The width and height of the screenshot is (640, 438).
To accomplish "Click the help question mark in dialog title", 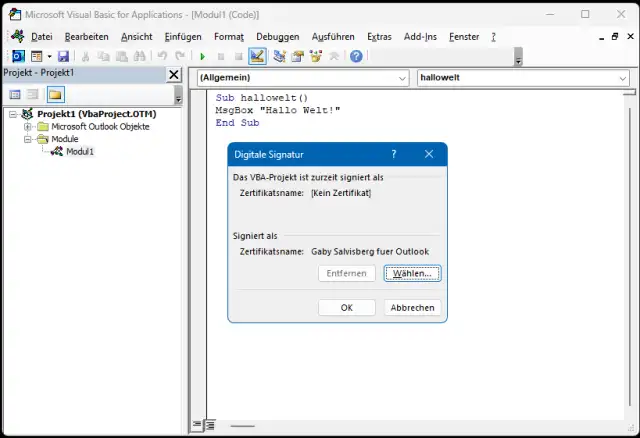I will click(394, 155).
